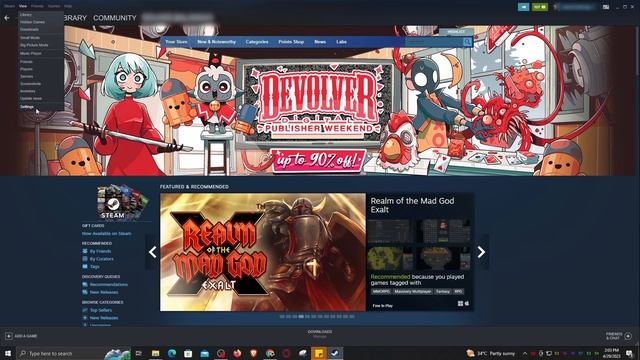640x360 pixels.
Task: Open the Tags recommendations link
Action: pos(95,267)
